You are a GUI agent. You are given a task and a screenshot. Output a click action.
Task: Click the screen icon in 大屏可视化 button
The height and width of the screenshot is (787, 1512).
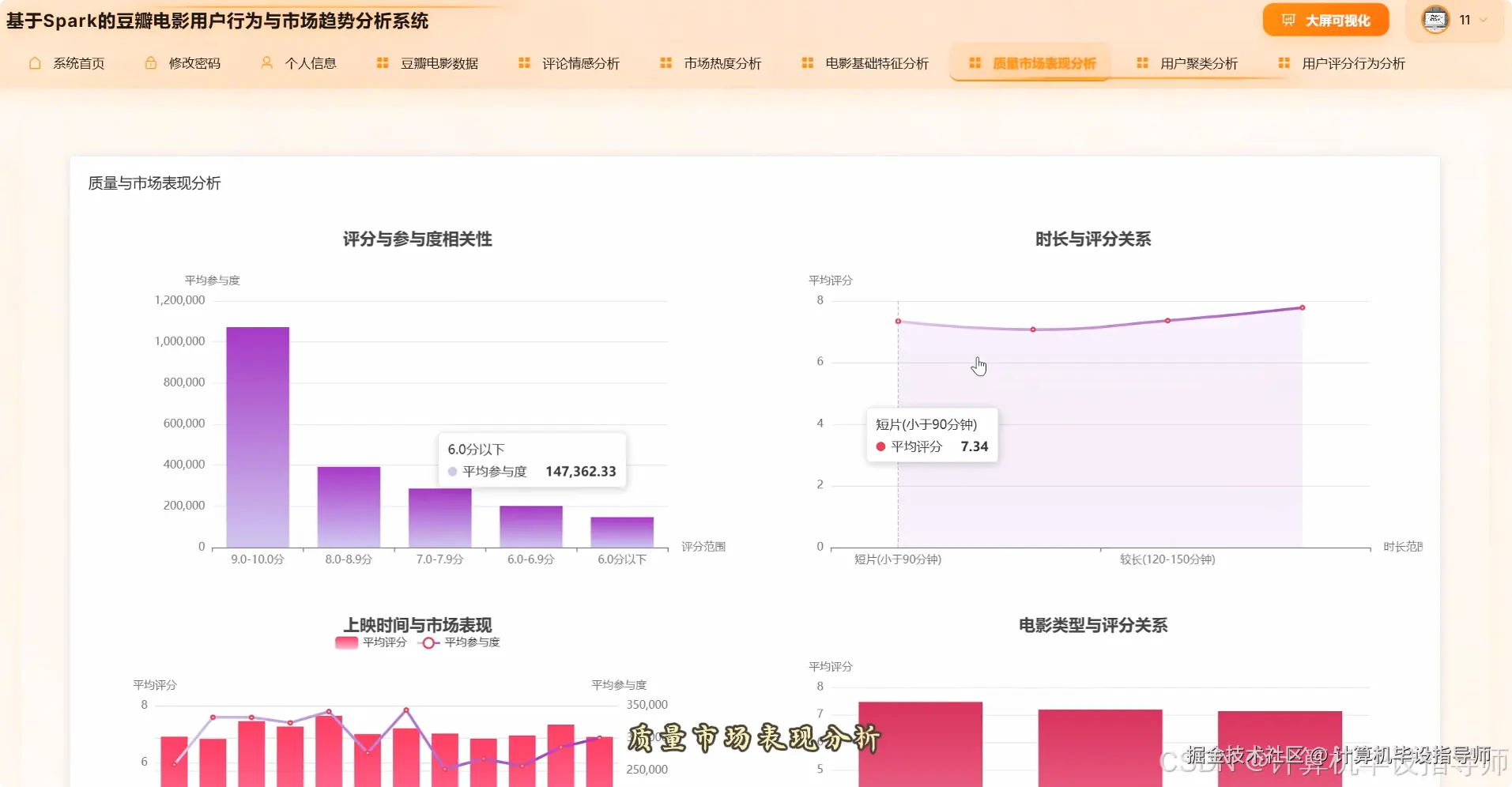tap(1288, 20)
